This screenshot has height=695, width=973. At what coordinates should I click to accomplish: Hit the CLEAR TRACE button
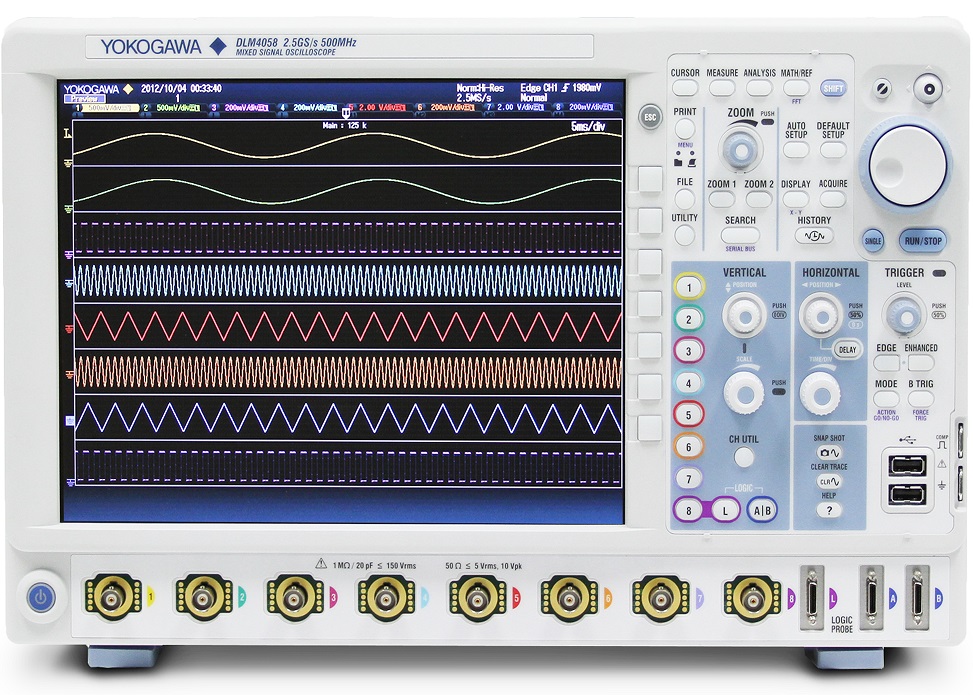829,481
